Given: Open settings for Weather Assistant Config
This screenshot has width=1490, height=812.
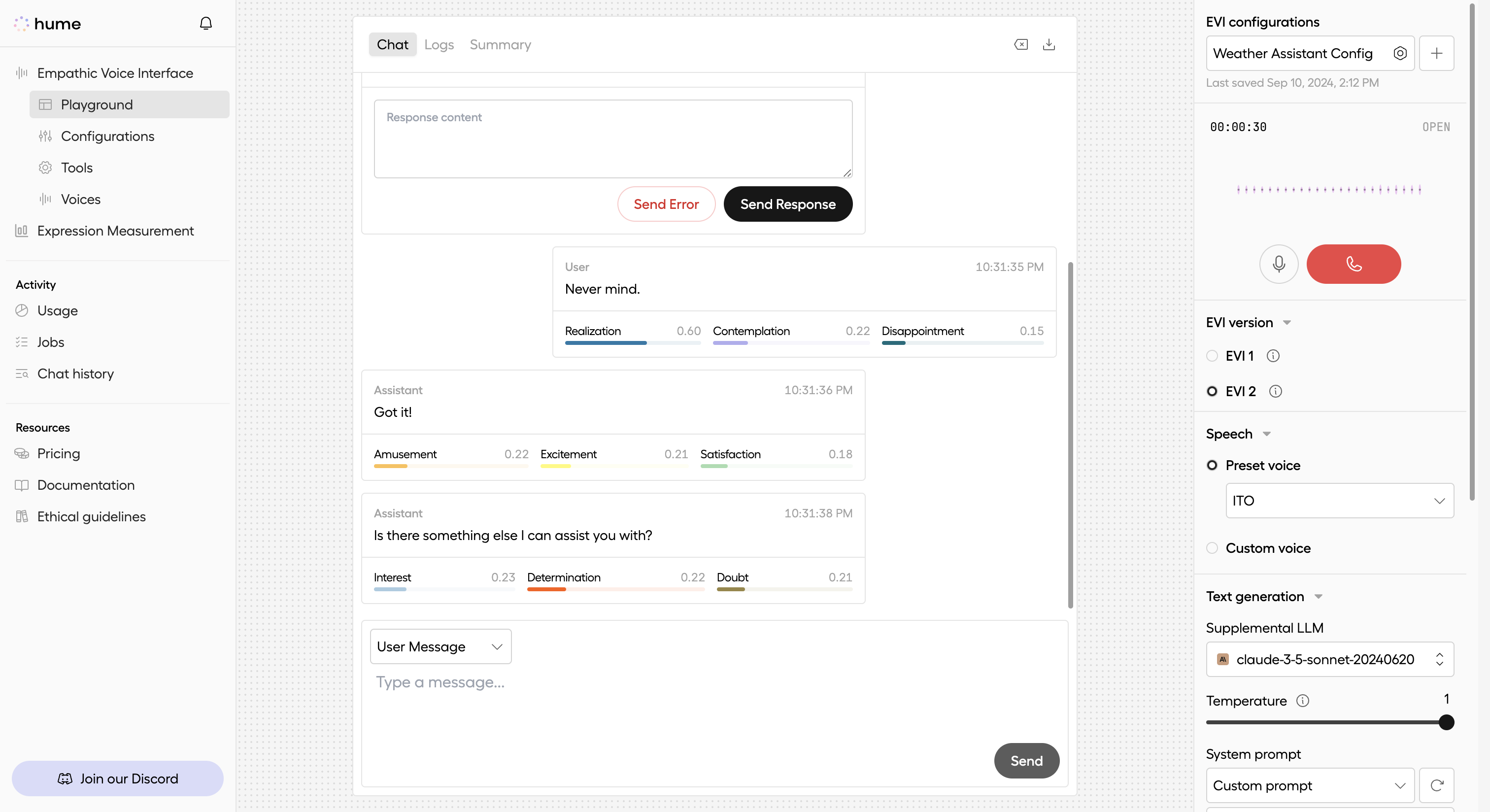Looking at the screenshot, I should pos(1400,53).
